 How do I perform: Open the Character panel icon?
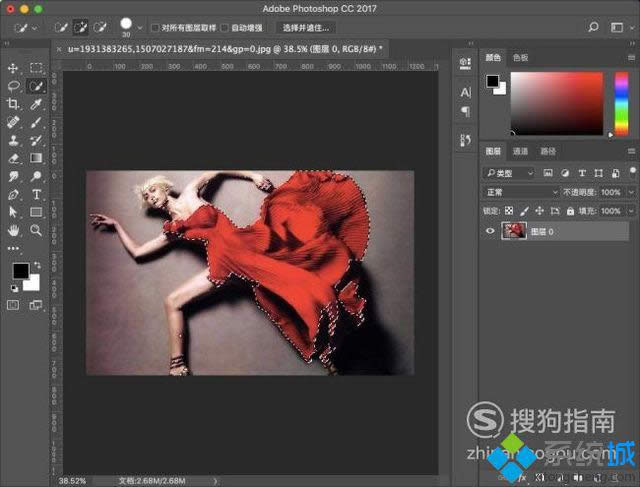click(465, 93)
